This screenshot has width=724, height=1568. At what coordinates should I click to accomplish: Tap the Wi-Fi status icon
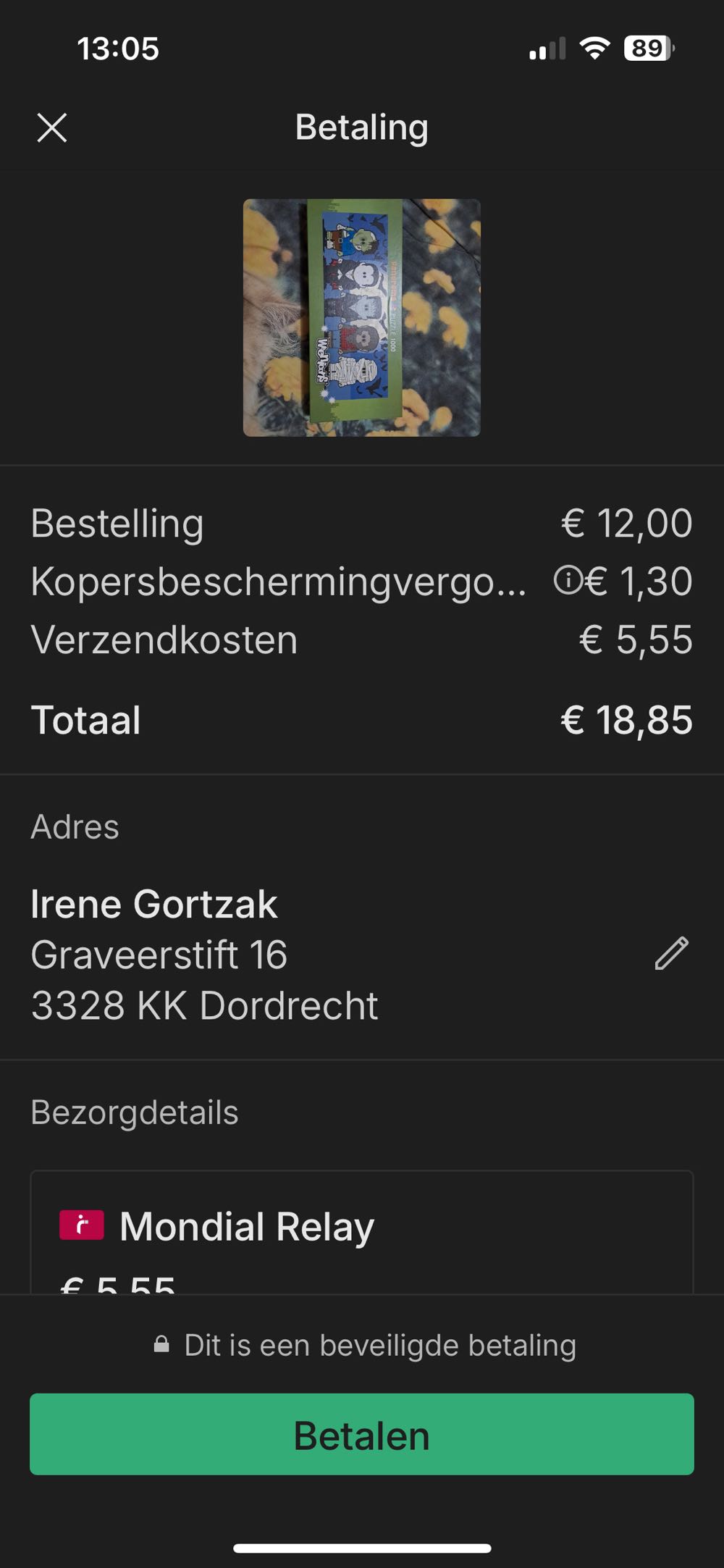tap(594, 49)
